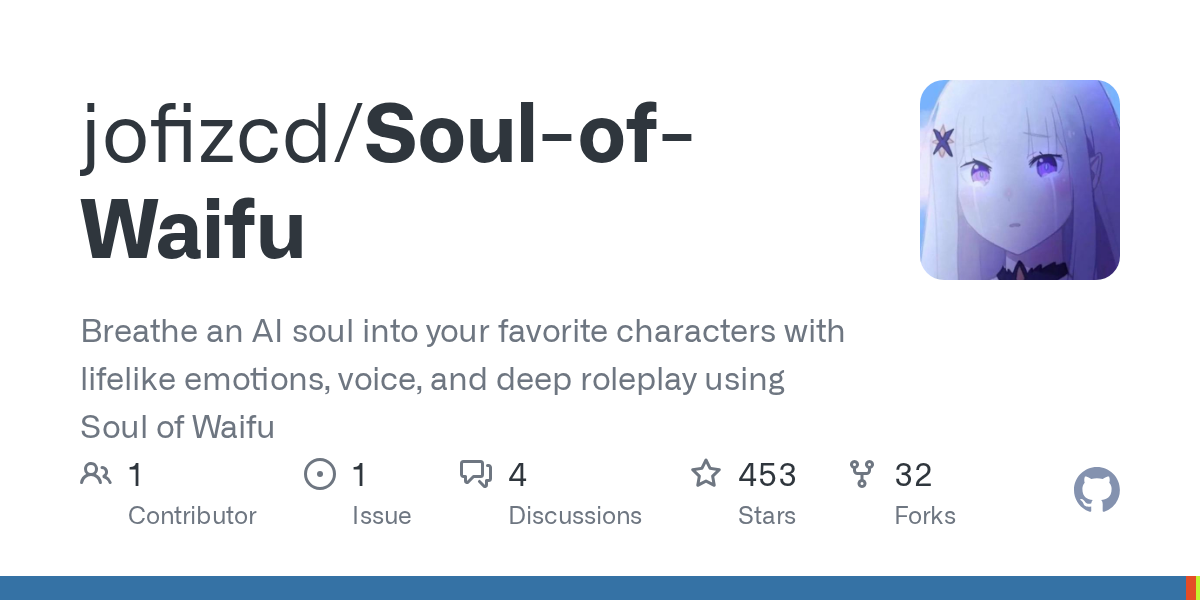Open the Soul-of-Waifu repository title
This screenshot has height=600, width=1200.
387,185
